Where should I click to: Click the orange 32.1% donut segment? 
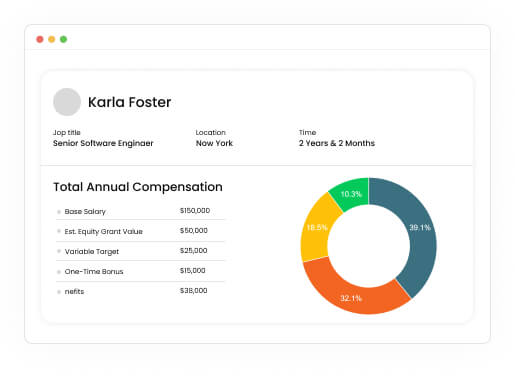(352, 297)
